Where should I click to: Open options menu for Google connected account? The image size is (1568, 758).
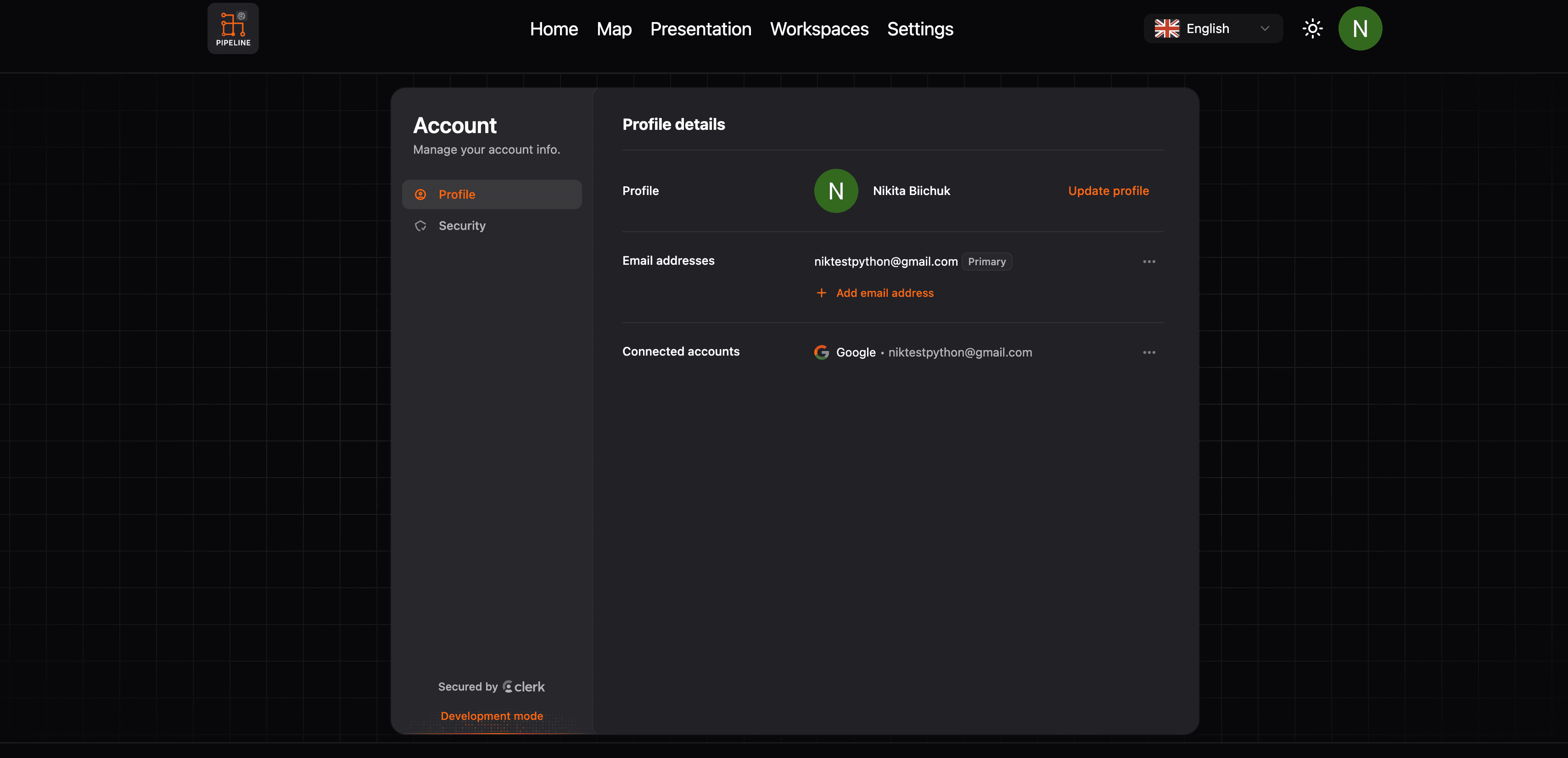[1148, 352]
